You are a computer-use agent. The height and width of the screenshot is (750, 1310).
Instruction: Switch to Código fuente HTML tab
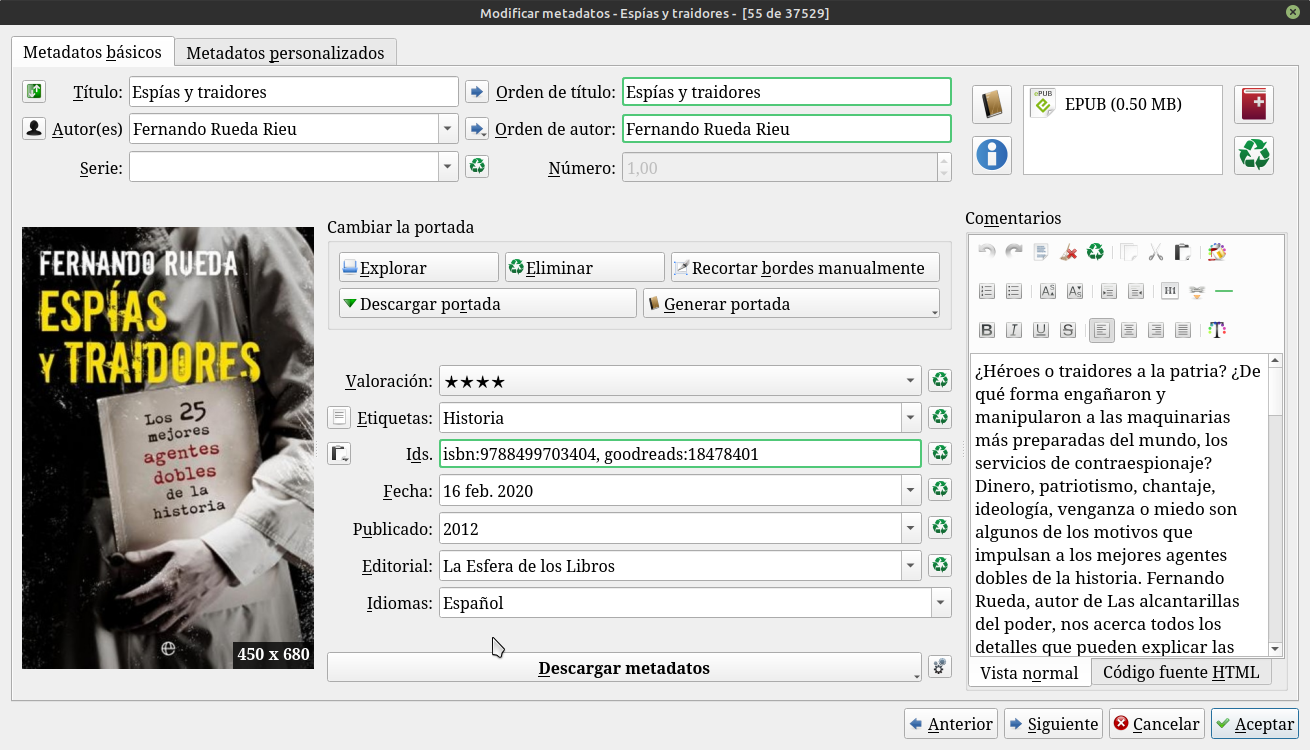1180,672
